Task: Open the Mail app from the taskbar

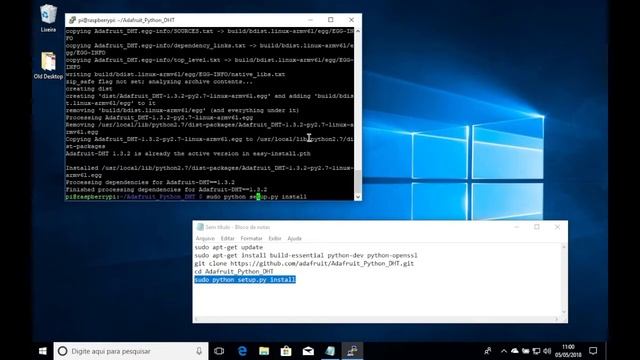Action: (308, 351)
